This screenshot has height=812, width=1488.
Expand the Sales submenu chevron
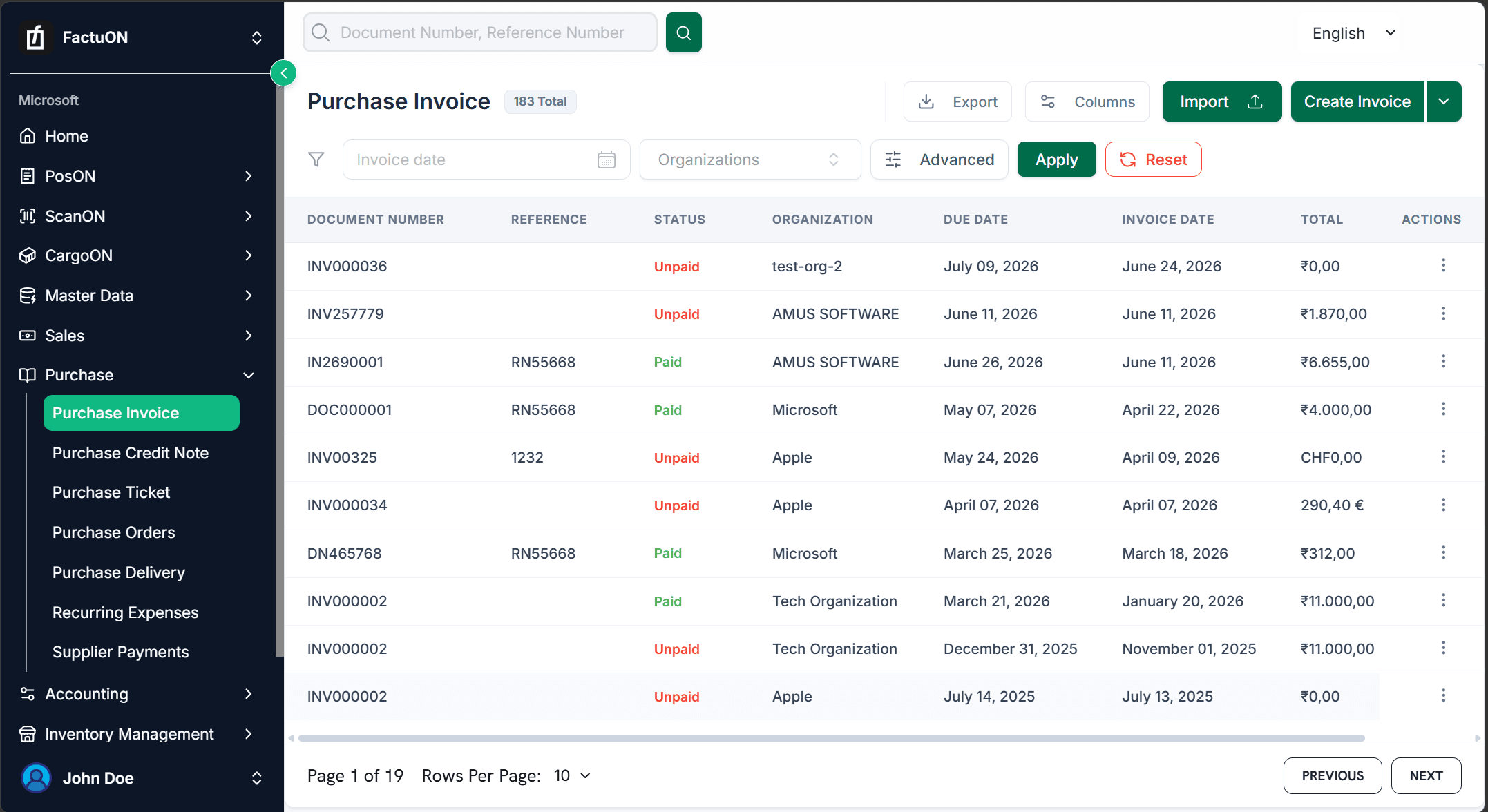249,336
